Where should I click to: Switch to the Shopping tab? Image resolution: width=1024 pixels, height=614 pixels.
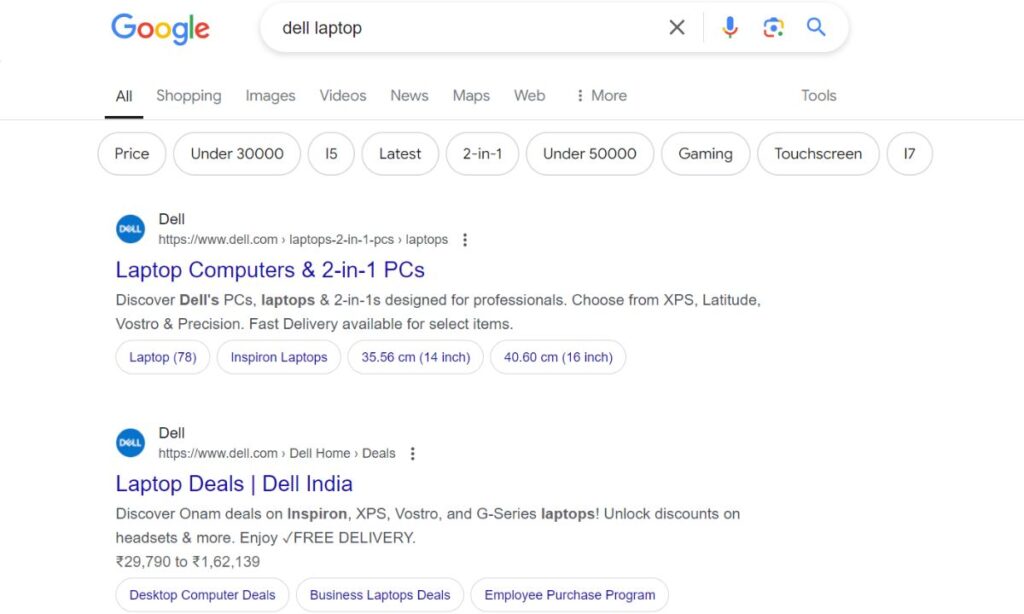click(189, 96)
